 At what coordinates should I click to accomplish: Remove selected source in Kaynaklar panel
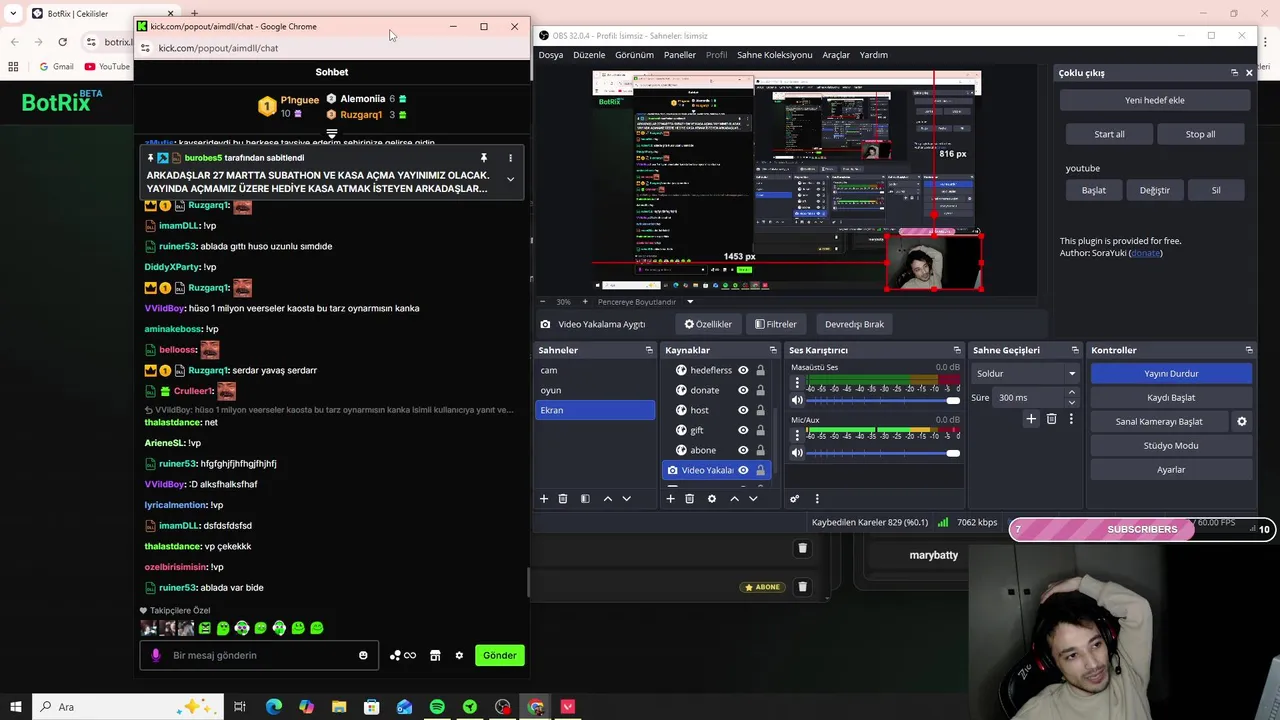[x=689, y=499]
